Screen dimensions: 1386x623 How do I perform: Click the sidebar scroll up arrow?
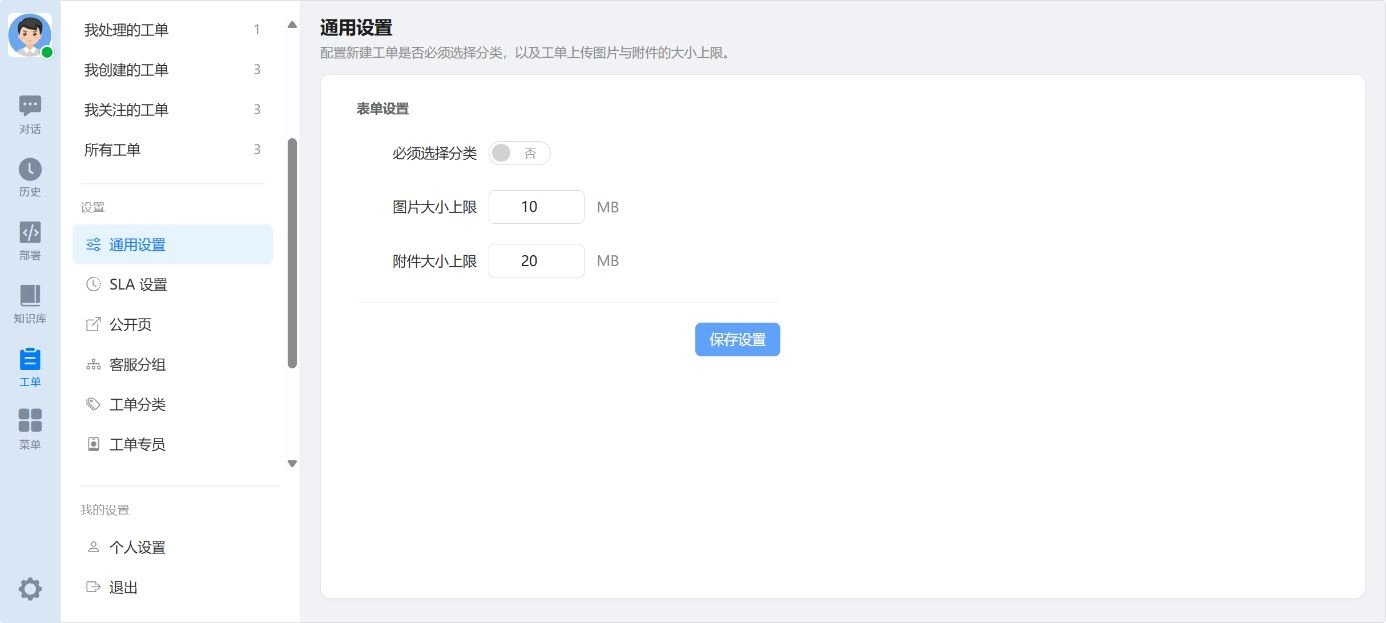pos(292,24)
